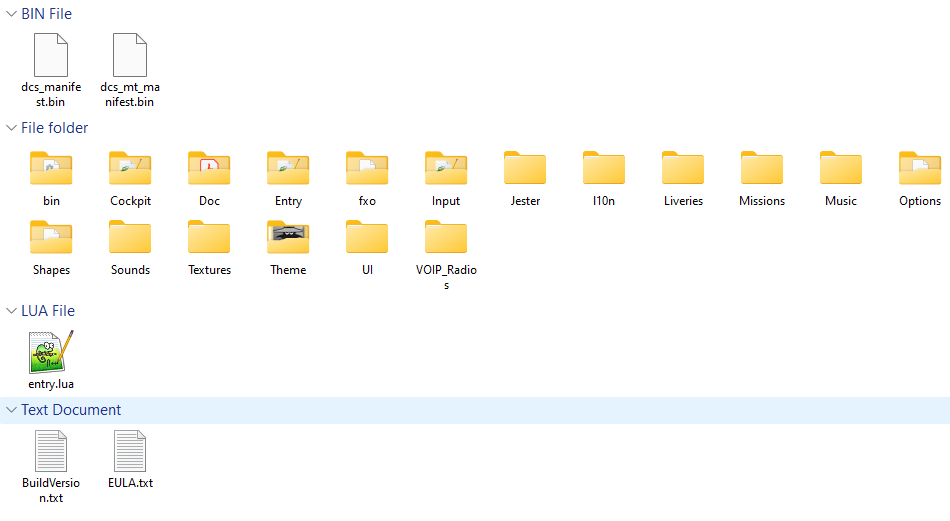Select the dcs_manifest.bin file icon
This screenshot has width=950, height=521.
51,55
